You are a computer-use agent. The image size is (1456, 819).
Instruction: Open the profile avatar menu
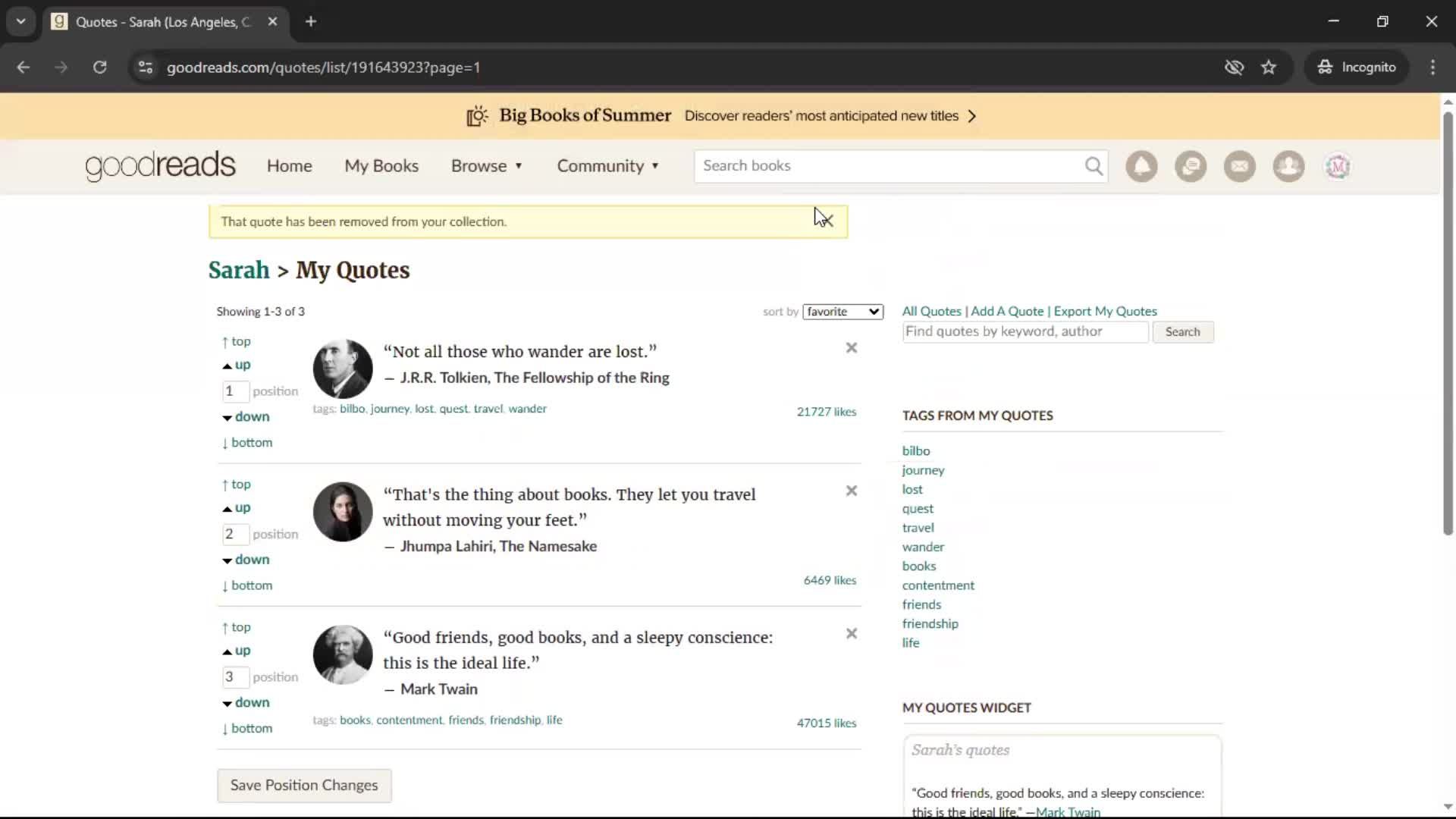[x=1338, y=166]
